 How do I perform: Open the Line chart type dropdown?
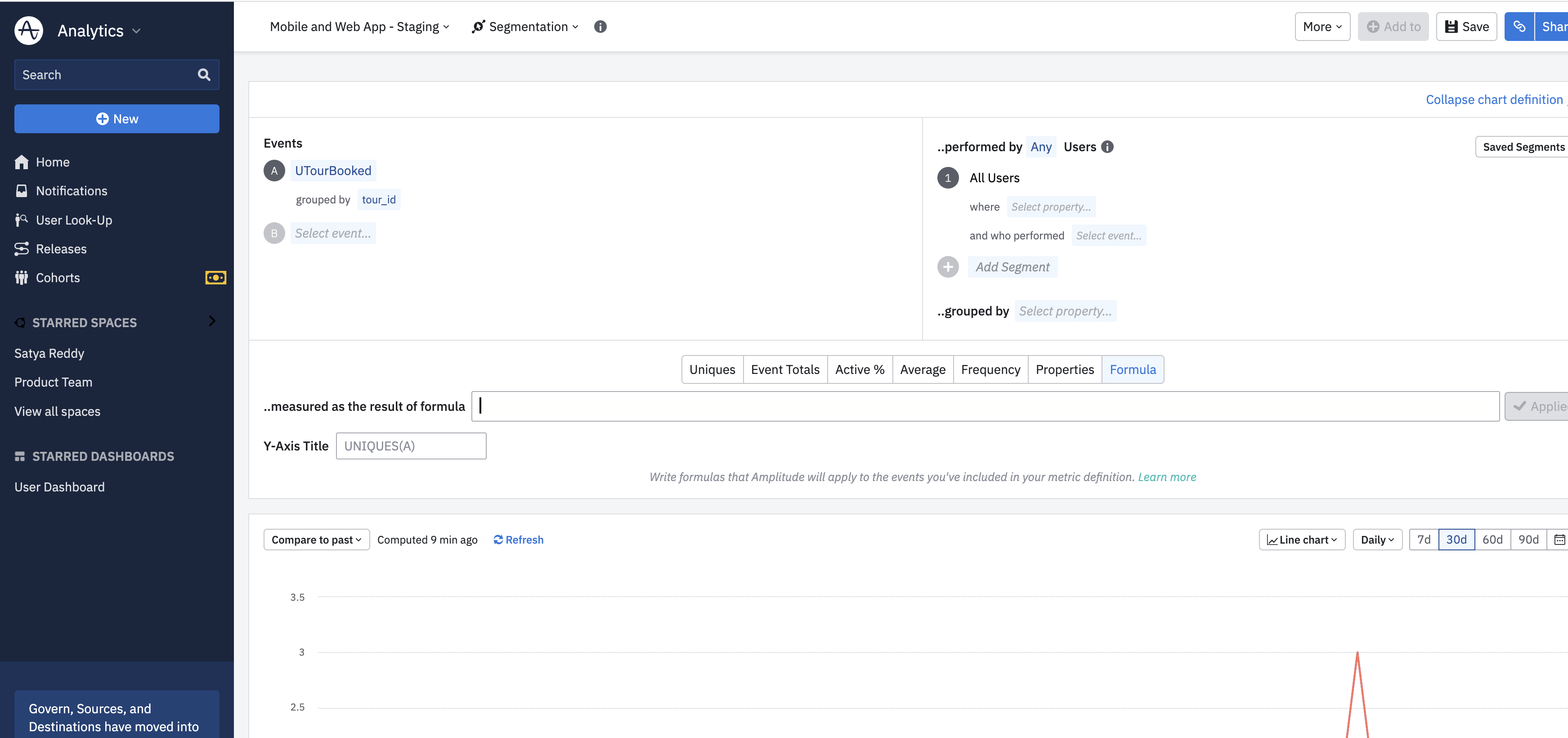(1301, 540)
